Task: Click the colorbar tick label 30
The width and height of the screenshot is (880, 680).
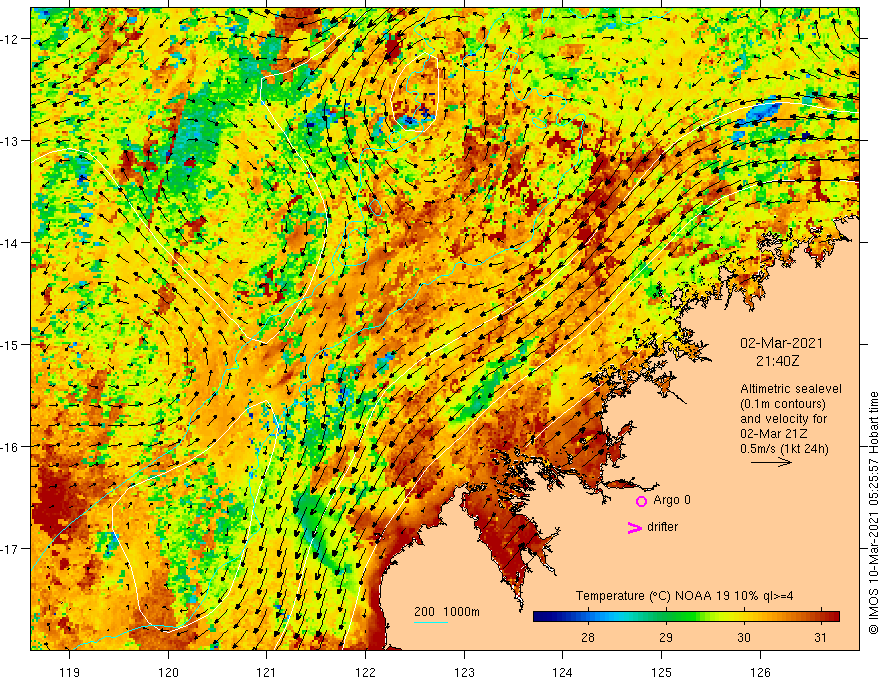Action: [744, 637]
